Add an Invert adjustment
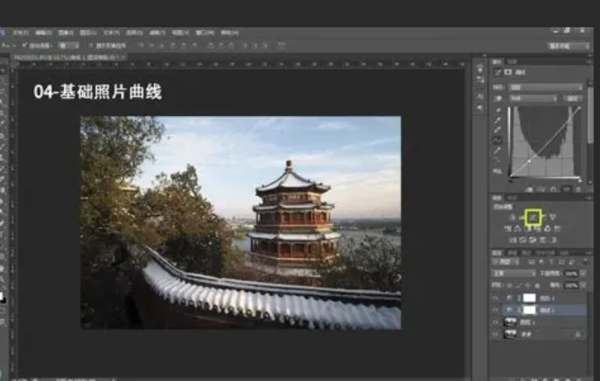The width and height of the screenshot is (600, 381). (513, 240)
